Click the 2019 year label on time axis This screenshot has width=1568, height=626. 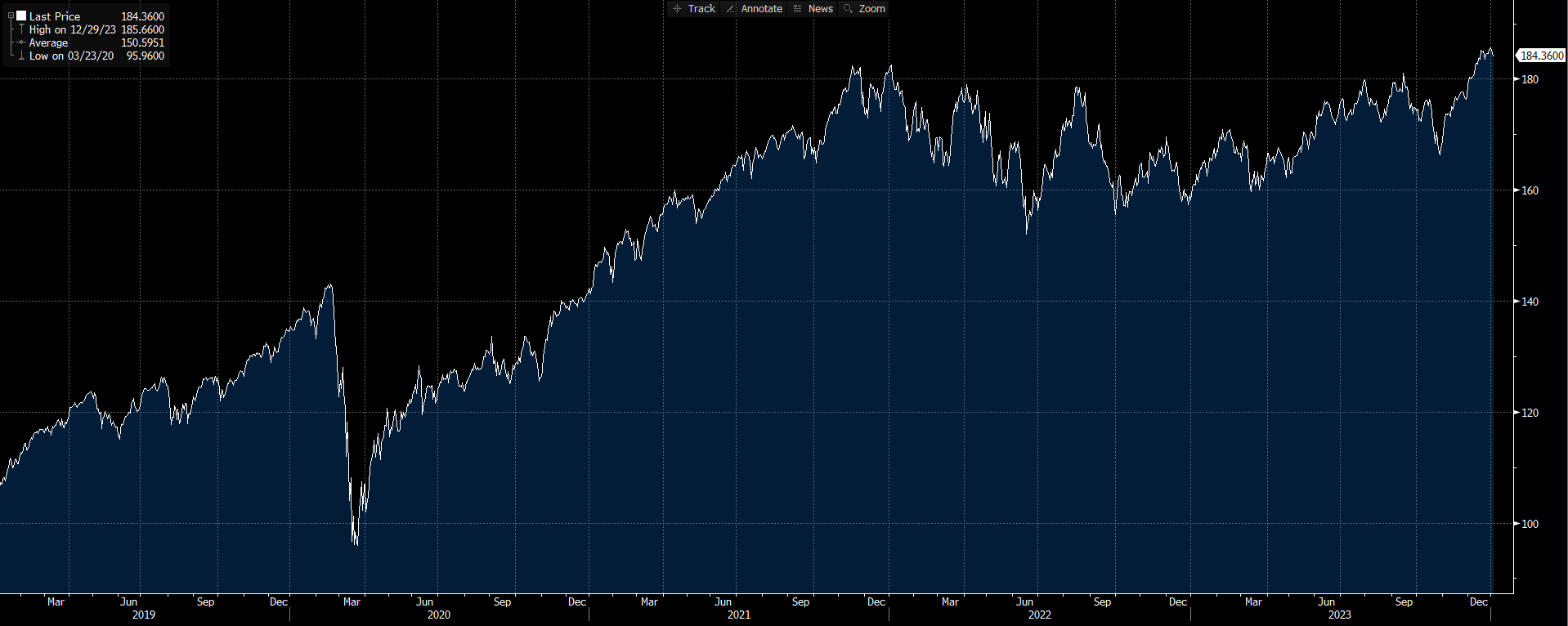(x=143, y=615)
